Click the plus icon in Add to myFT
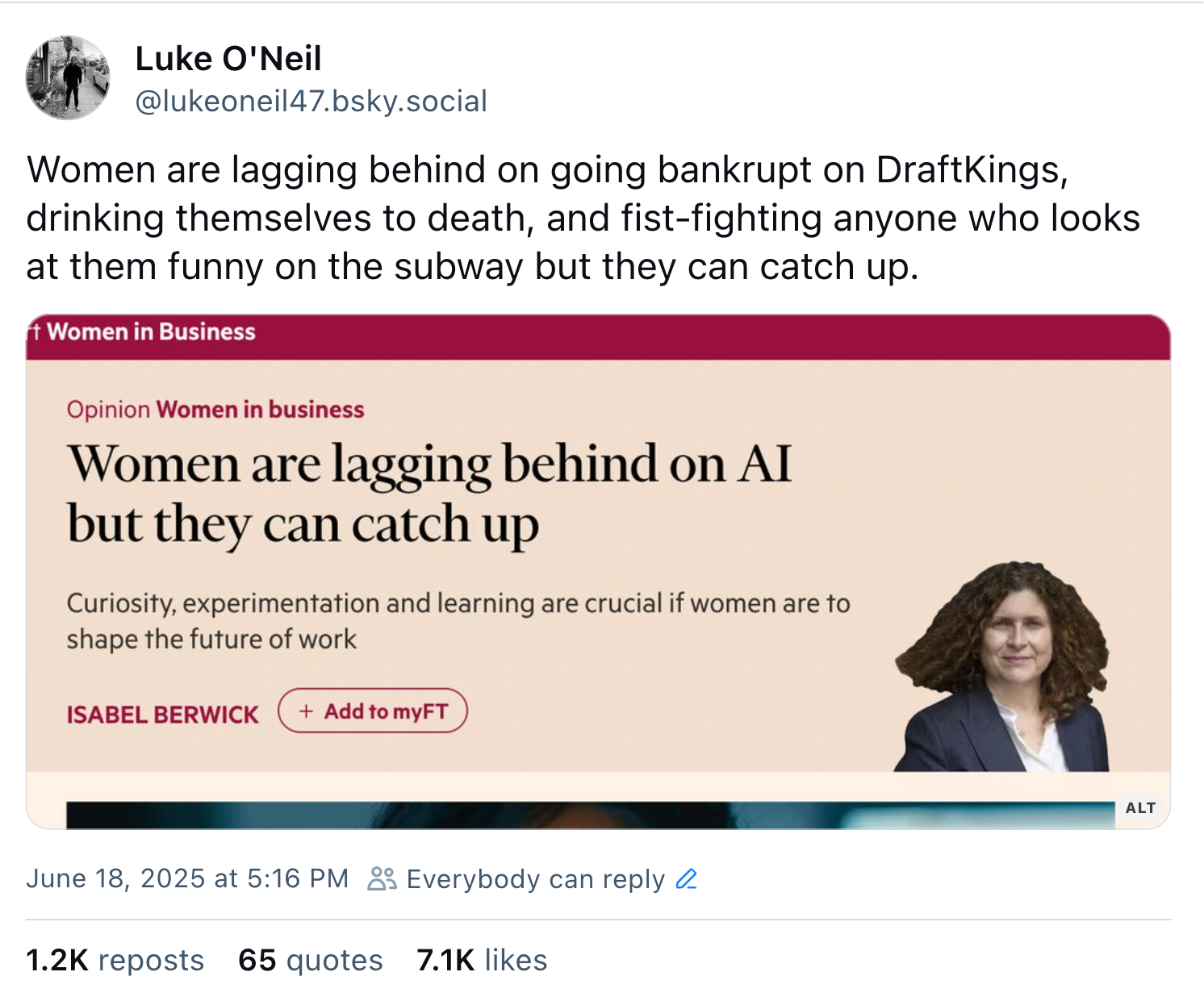 click(x=306, y=711)
